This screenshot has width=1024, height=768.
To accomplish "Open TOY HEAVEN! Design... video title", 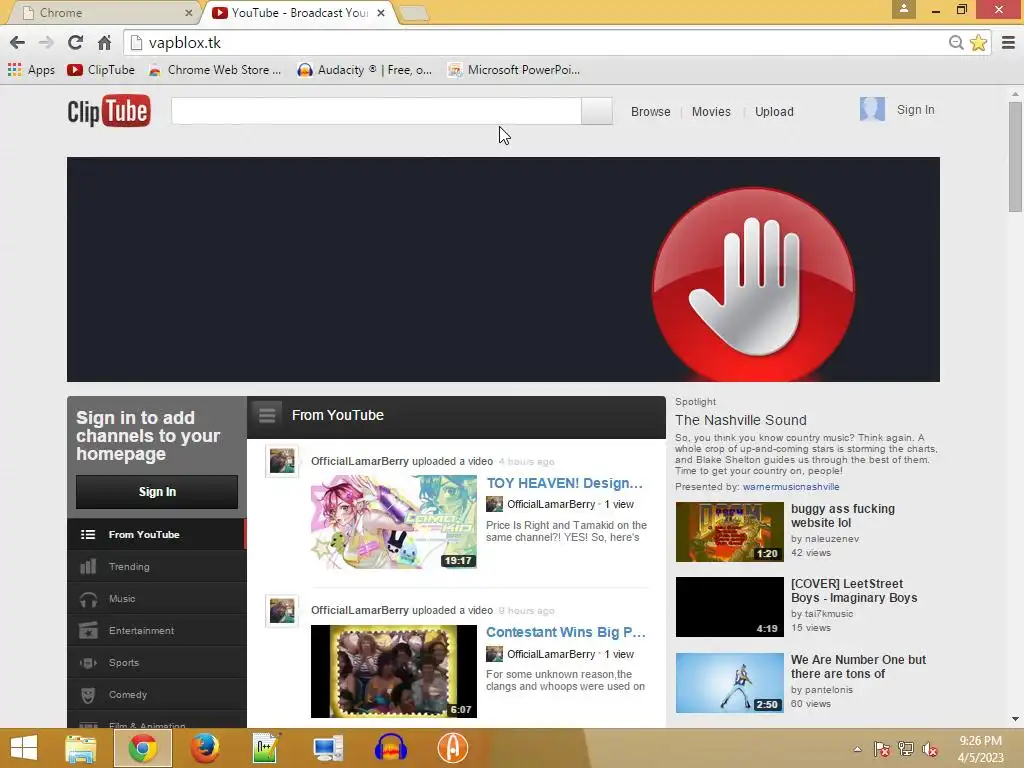I will [564, 483].
